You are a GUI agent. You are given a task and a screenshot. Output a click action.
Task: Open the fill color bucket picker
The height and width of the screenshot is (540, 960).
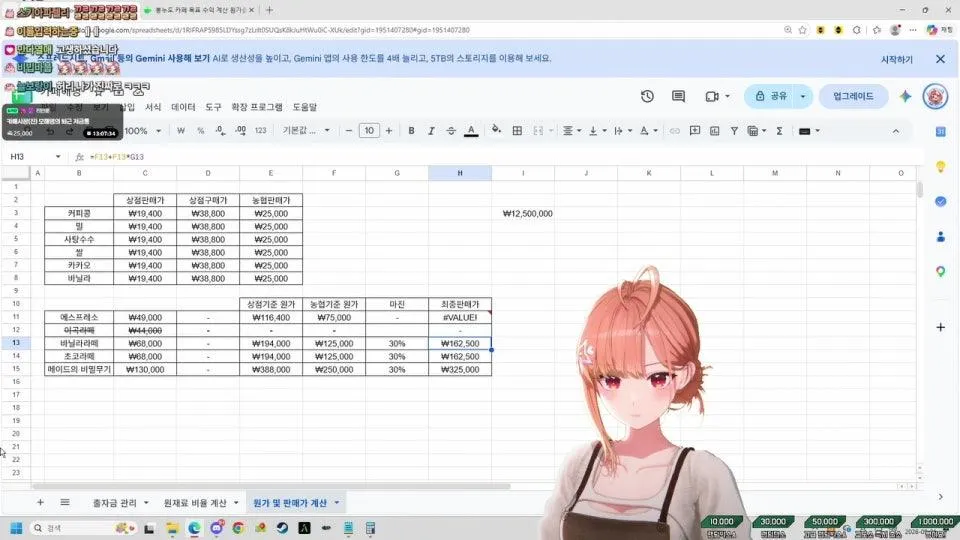[x=497, y=130]
